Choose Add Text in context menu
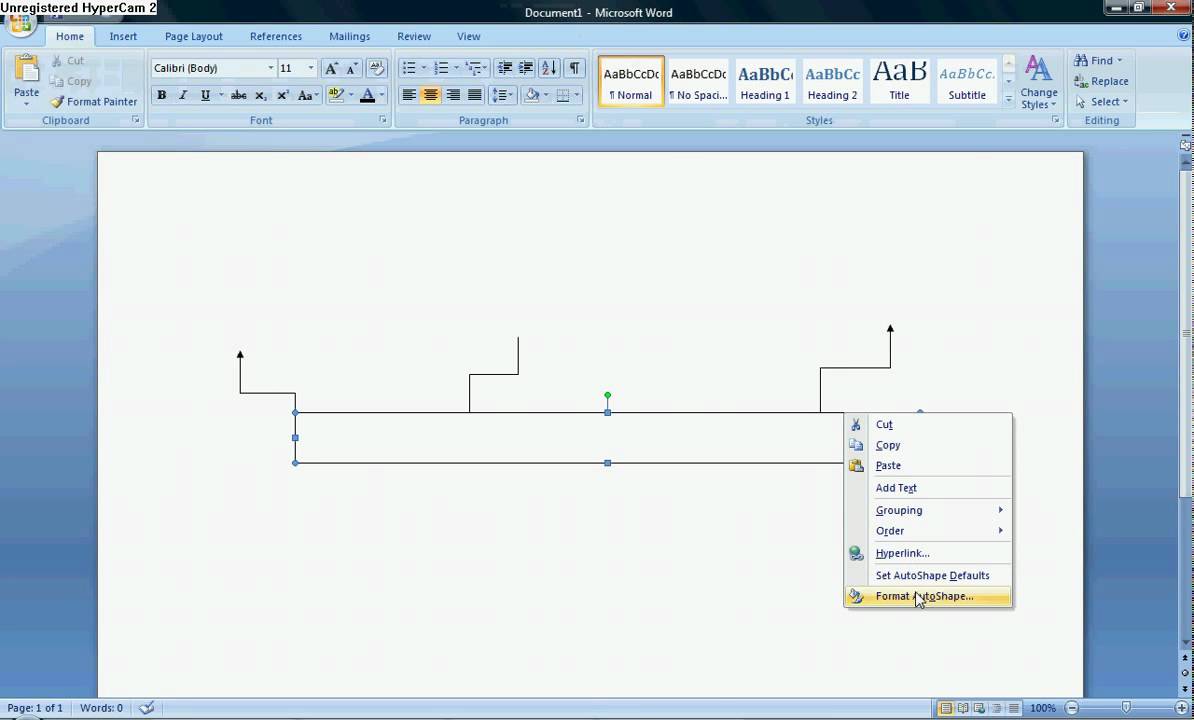 928,488
